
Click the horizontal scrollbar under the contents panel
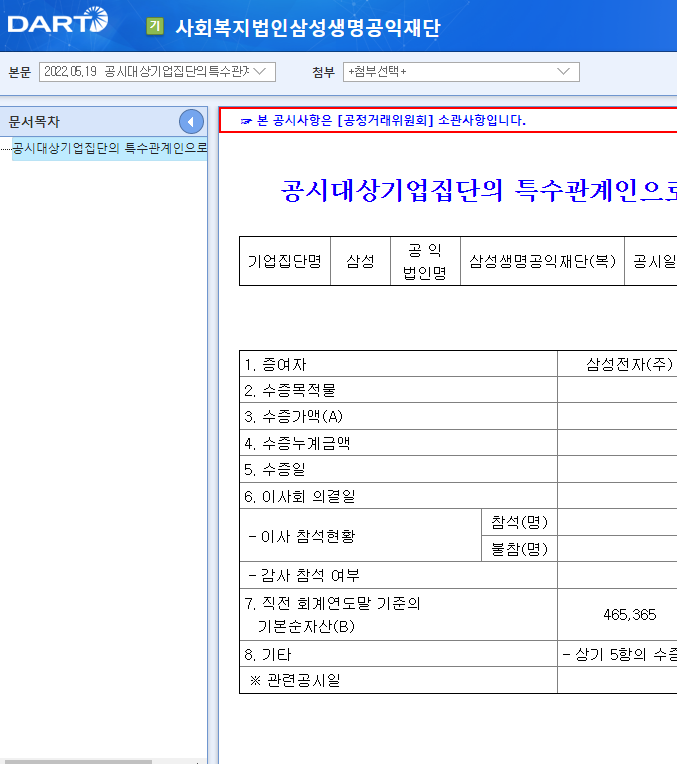[78, 762]
